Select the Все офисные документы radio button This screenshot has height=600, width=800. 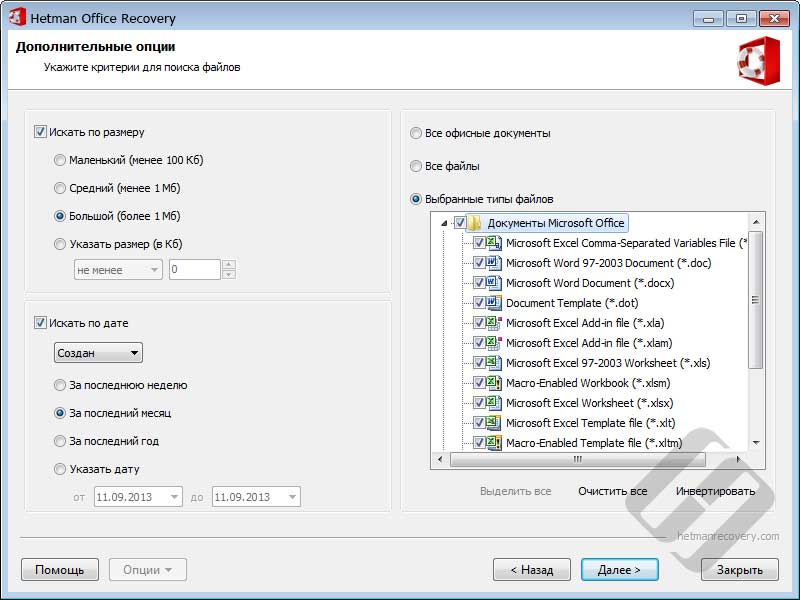coord(416,133)
